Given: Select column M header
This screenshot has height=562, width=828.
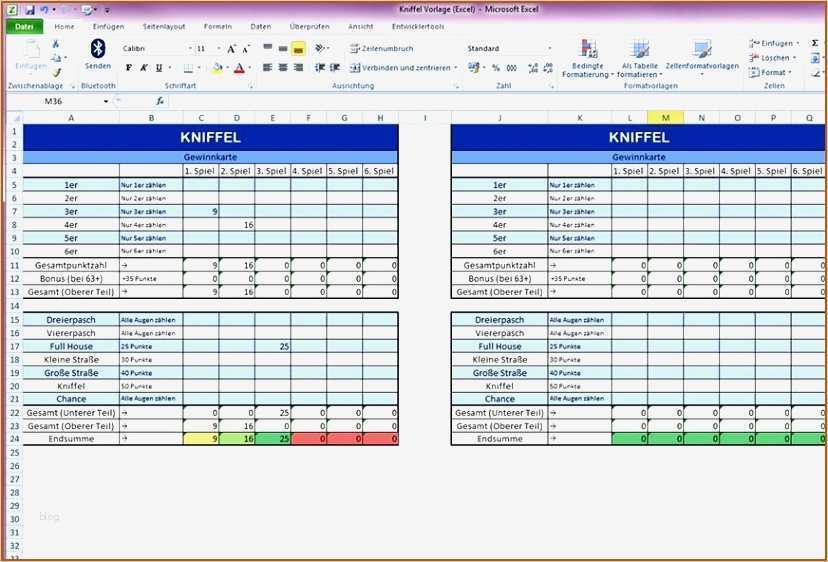Looking at the screenshot, I should pyautogui.click(x=665, y=118).
